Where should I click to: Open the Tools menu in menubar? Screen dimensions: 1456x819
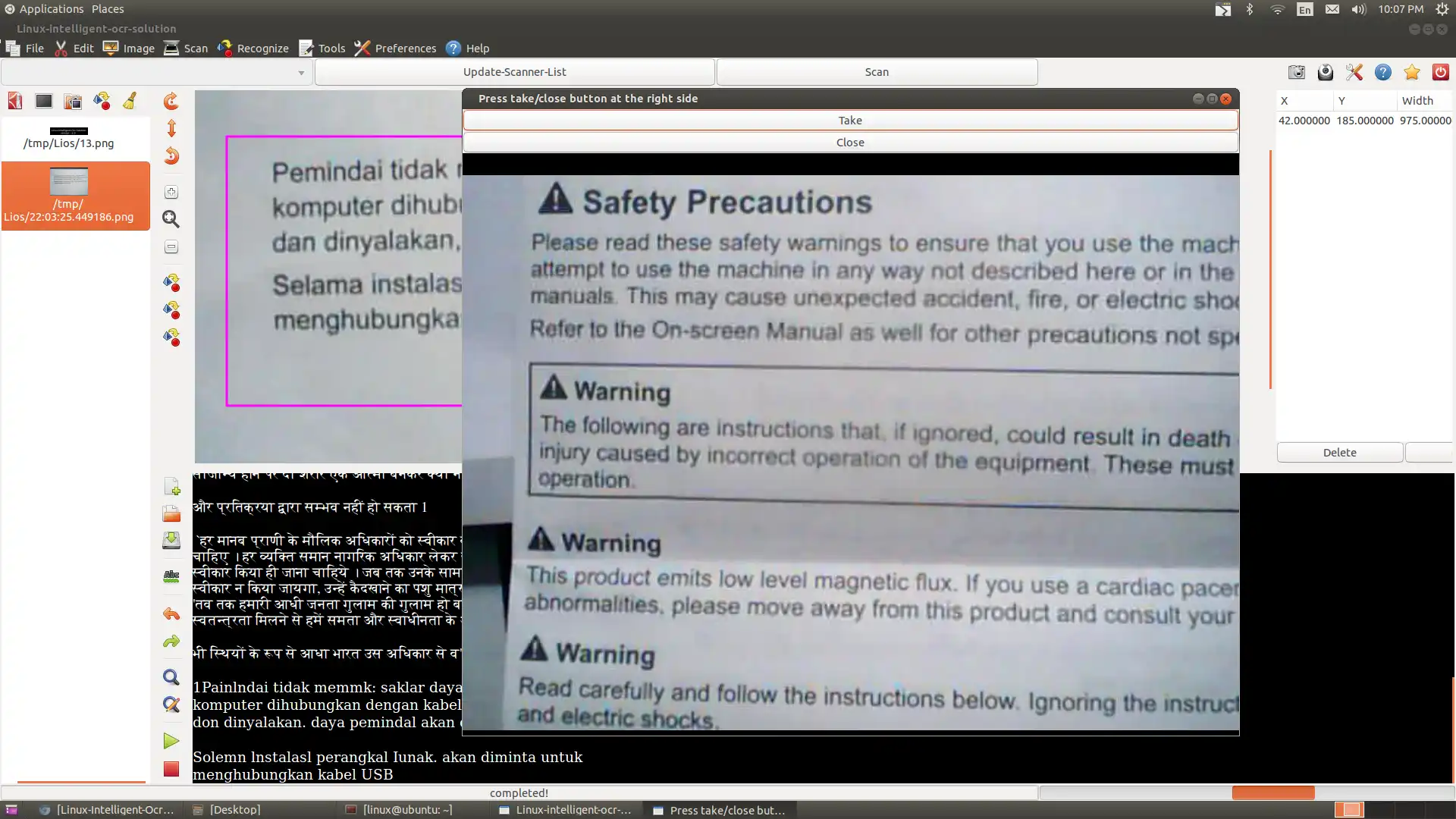[331, 48]
